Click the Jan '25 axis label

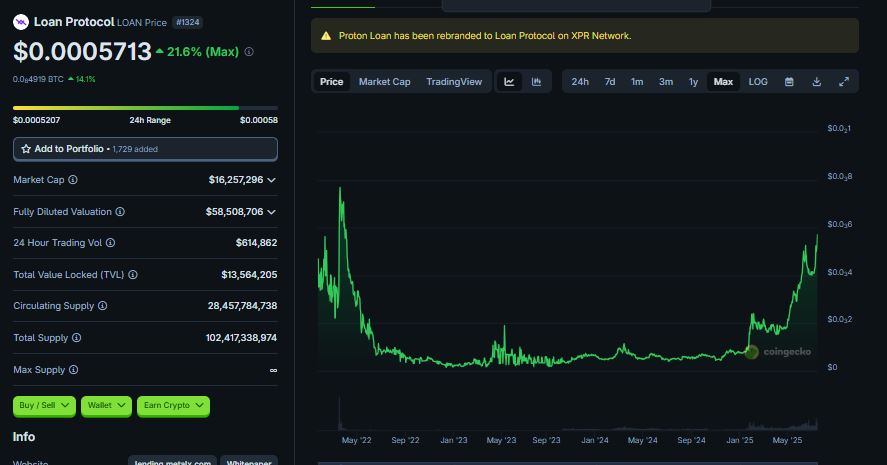point(739,440)
